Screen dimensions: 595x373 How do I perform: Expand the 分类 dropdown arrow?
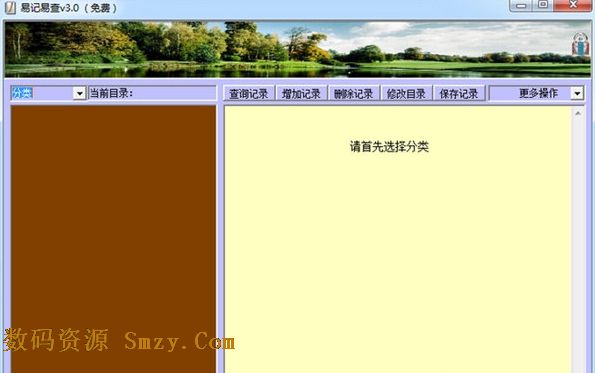pos(80,93)
